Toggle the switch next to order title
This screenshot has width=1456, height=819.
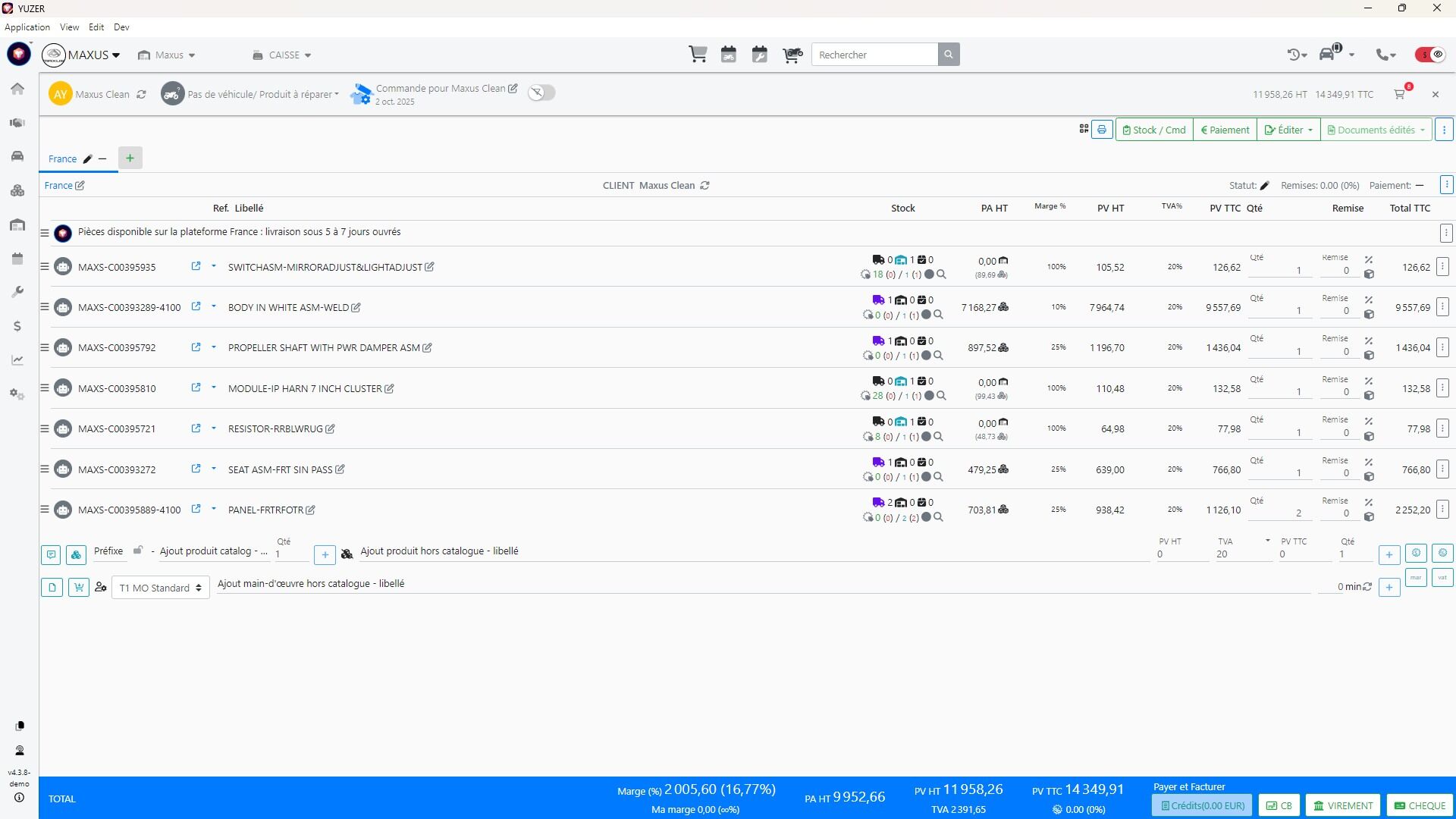pyautogui.click(x=541, y=93)
